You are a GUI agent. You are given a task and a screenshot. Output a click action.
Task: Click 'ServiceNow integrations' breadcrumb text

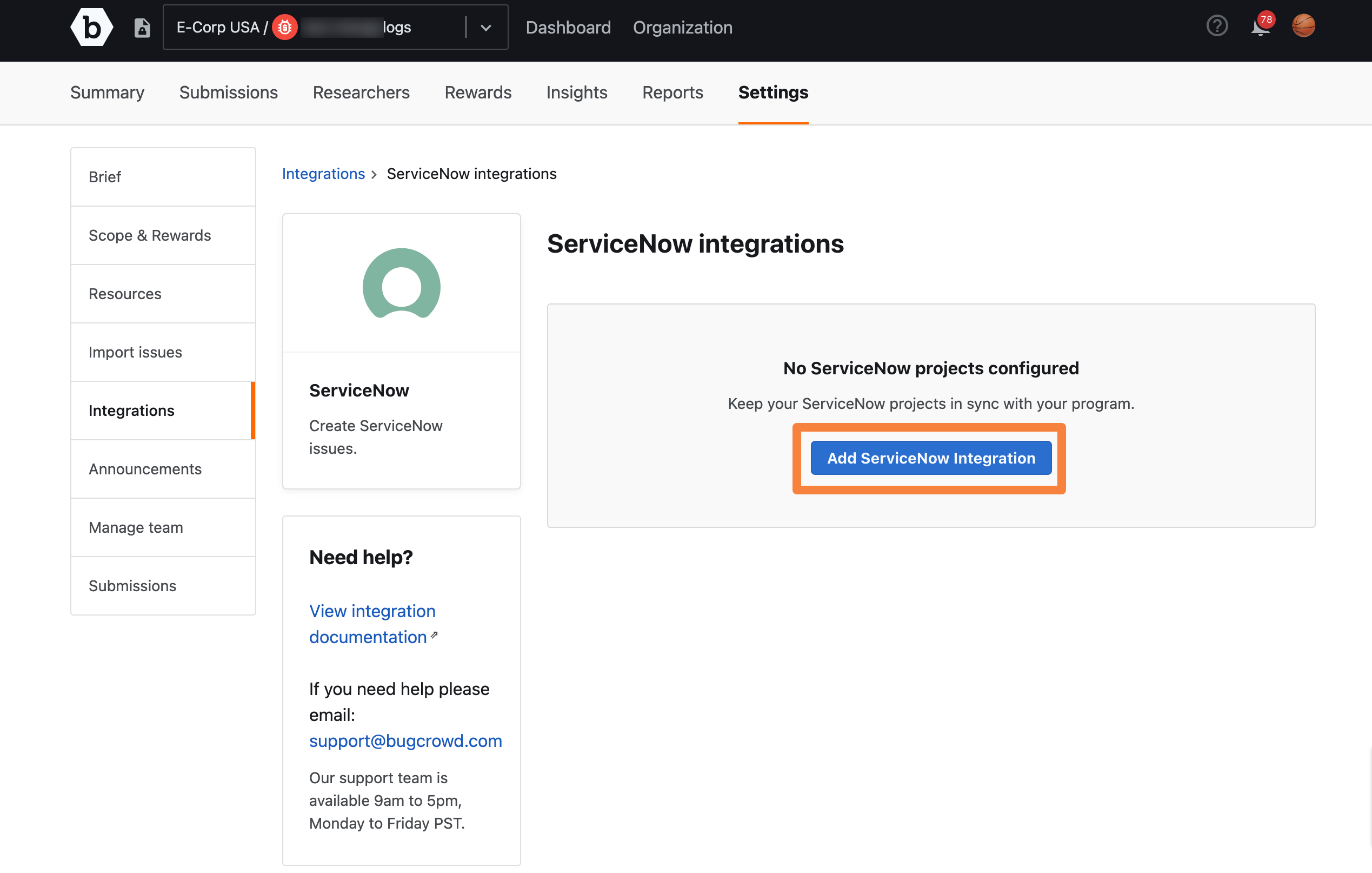click(x=471, y=174)
